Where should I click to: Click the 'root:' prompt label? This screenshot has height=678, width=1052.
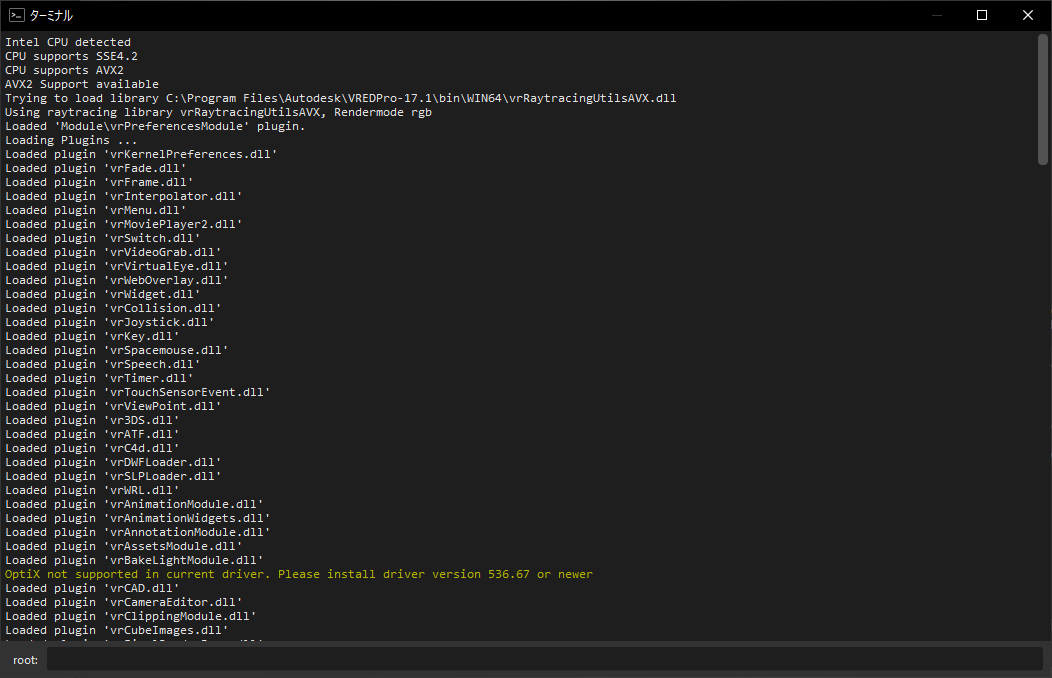pyautogui.click(x=25, y=660)
